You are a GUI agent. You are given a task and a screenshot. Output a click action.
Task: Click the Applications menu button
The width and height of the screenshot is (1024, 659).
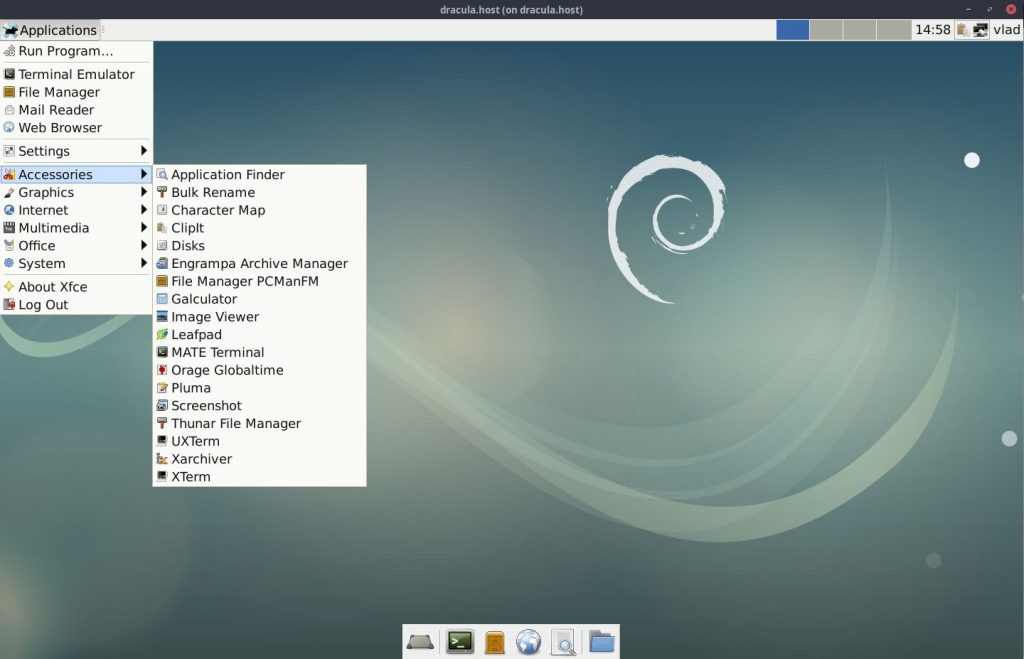click(50, 30)
